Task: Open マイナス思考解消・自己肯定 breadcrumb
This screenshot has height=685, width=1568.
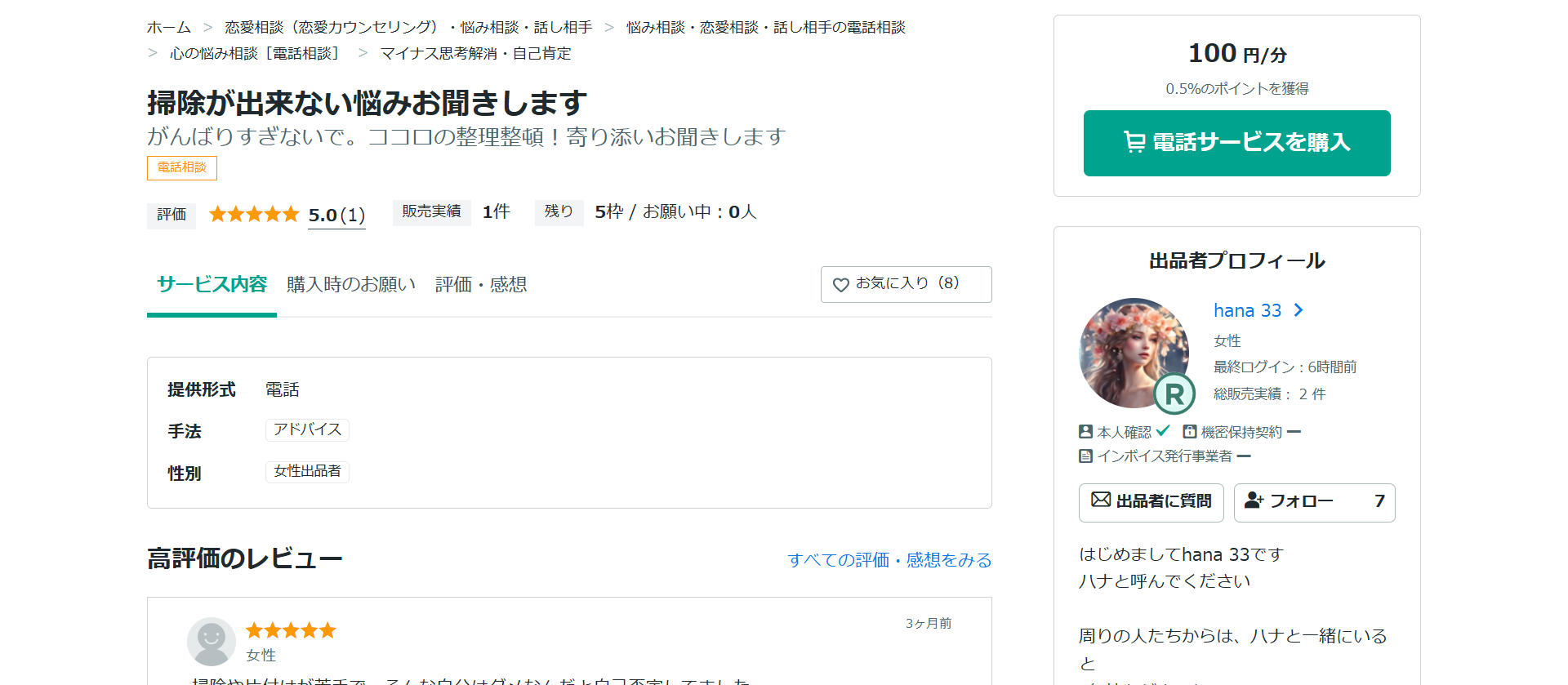Action: pyautogui.click(x=475, y=54)
